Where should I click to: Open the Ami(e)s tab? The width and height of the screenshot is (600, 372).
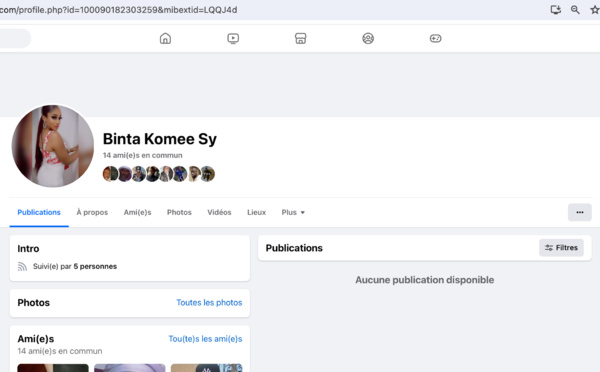(x=137, y=212)
